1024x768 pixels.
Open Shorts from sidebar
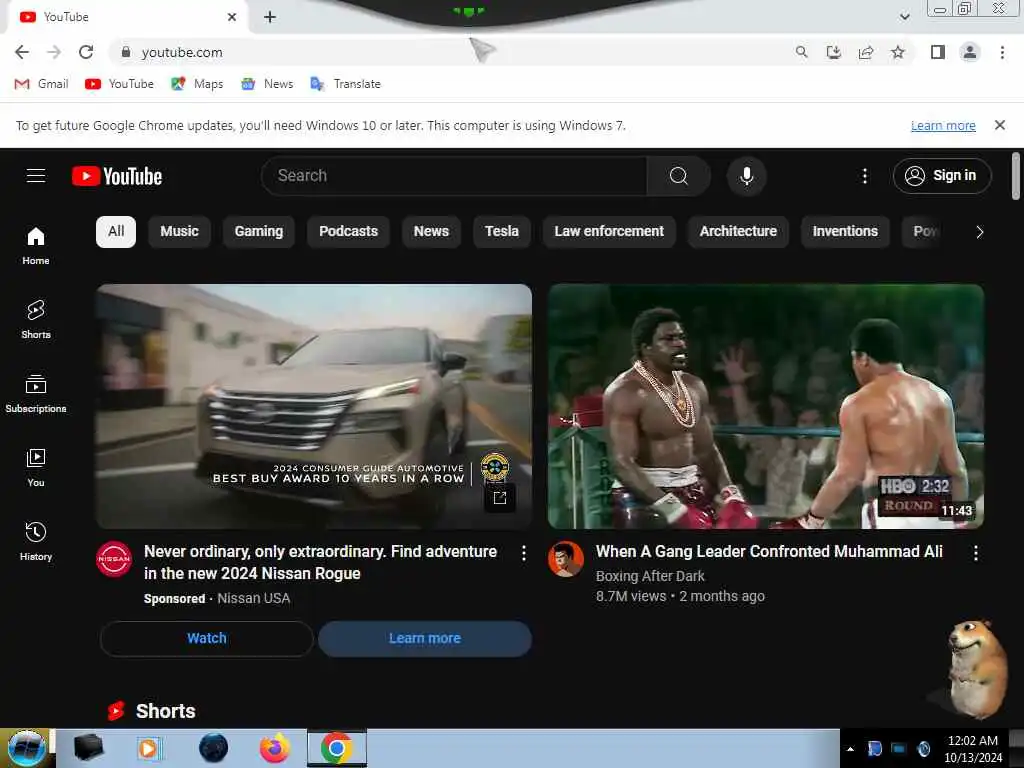(x=36, y=319)
